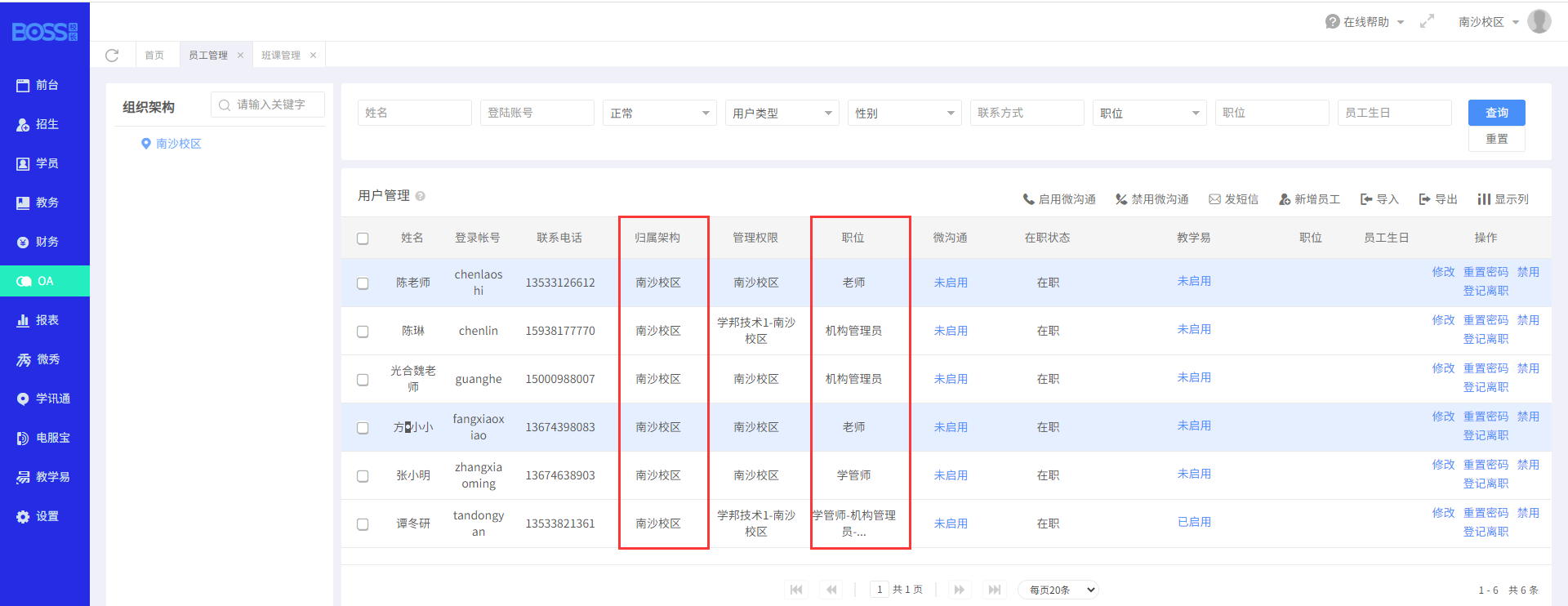This screenshot has height=606, width=1568.
Task: Click the refresh icon beside the tabs
Action: pos(112,56)
